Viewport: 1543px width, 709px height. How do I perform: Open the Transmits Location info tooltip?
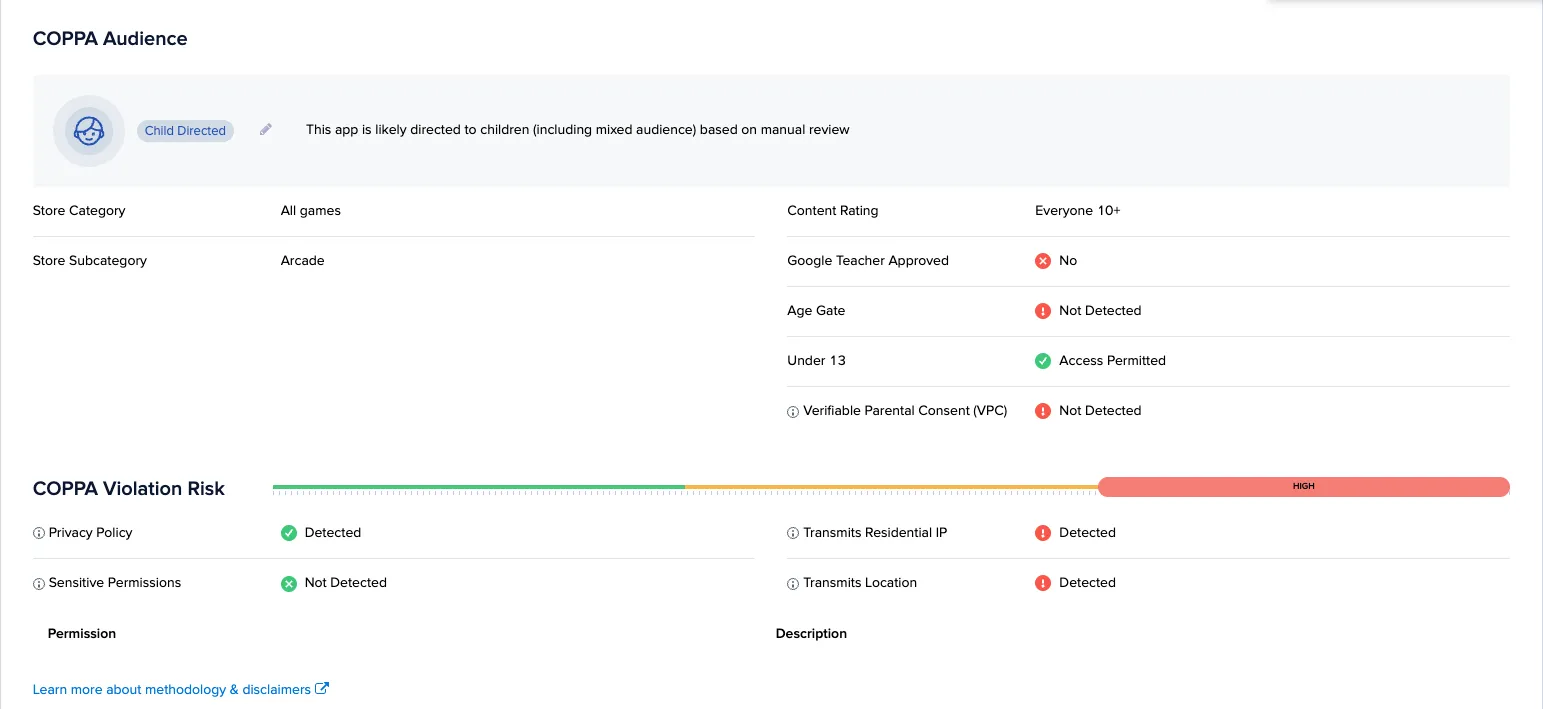click(x=793, y=583)
